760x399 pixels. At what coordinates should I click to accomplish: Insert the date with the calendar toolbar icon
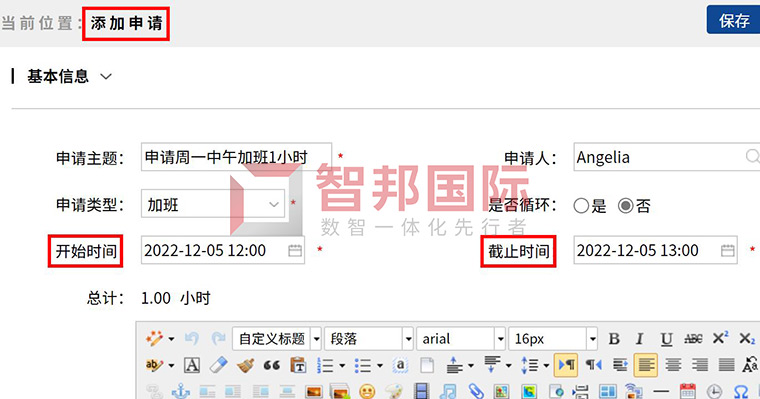click(687, 391)
